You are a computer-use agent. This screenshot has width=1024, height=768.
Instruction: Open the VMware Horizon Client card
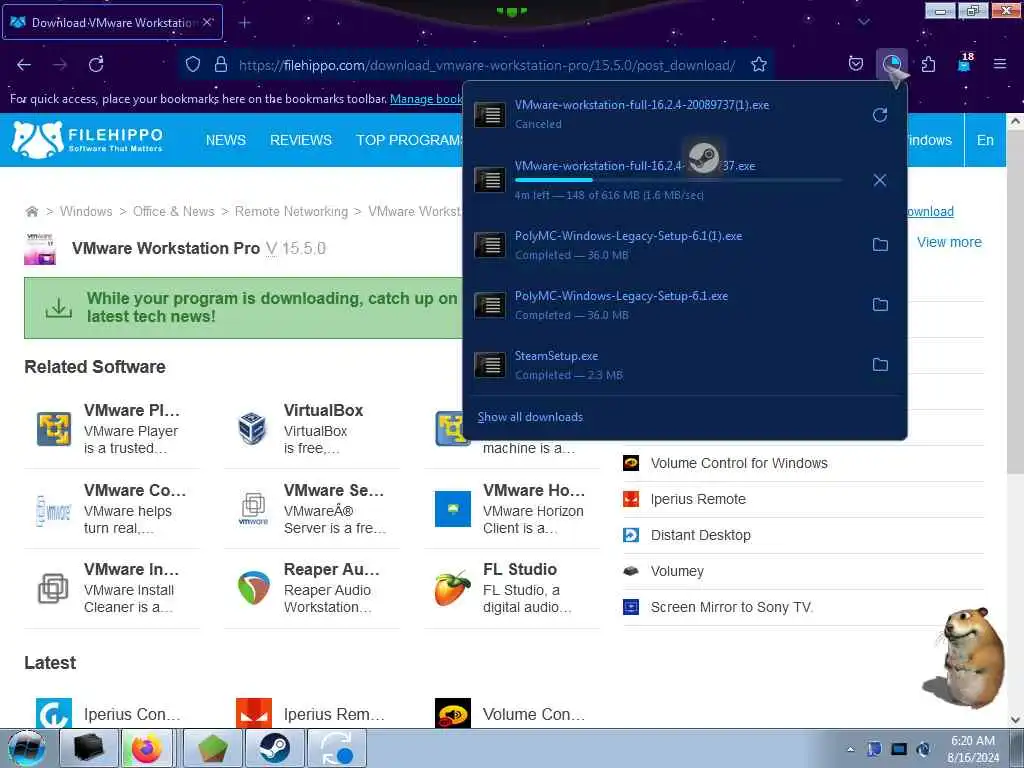[512, 508]
